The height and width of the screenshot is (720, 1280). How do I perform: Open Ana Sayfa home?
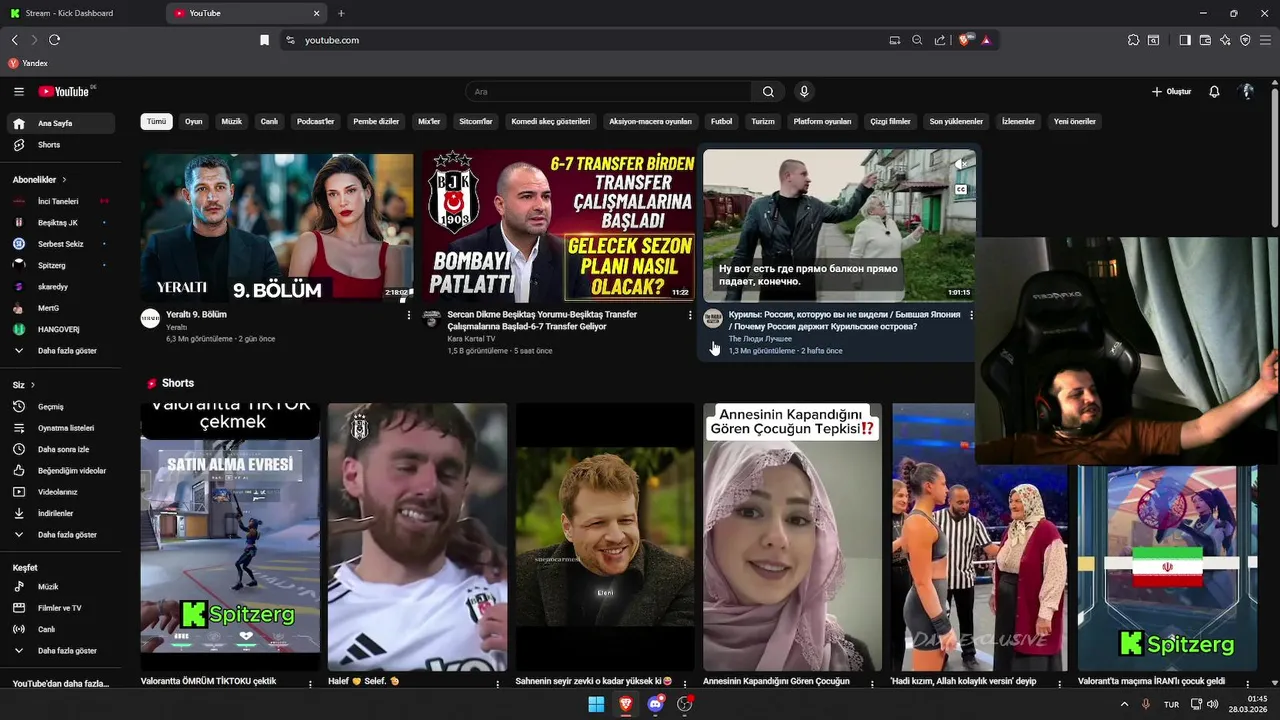point(62,123)
